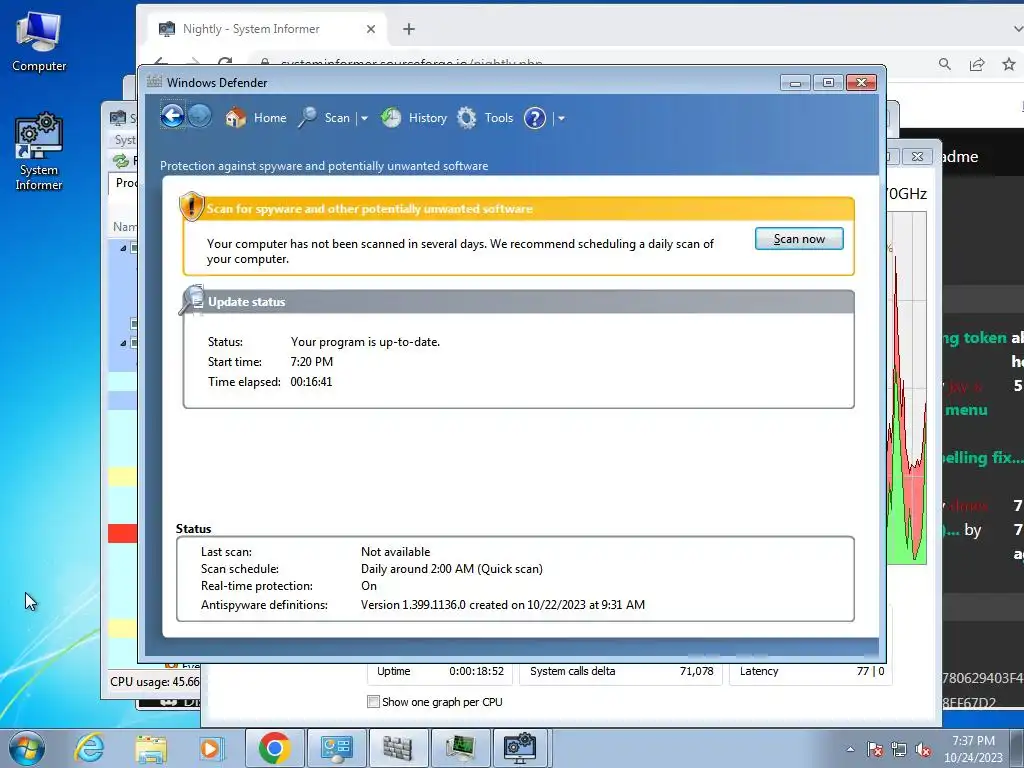The image size is (1024, 768).
Task: Click the Chrome zoom magnifier icon
Action: pos(944,64)
